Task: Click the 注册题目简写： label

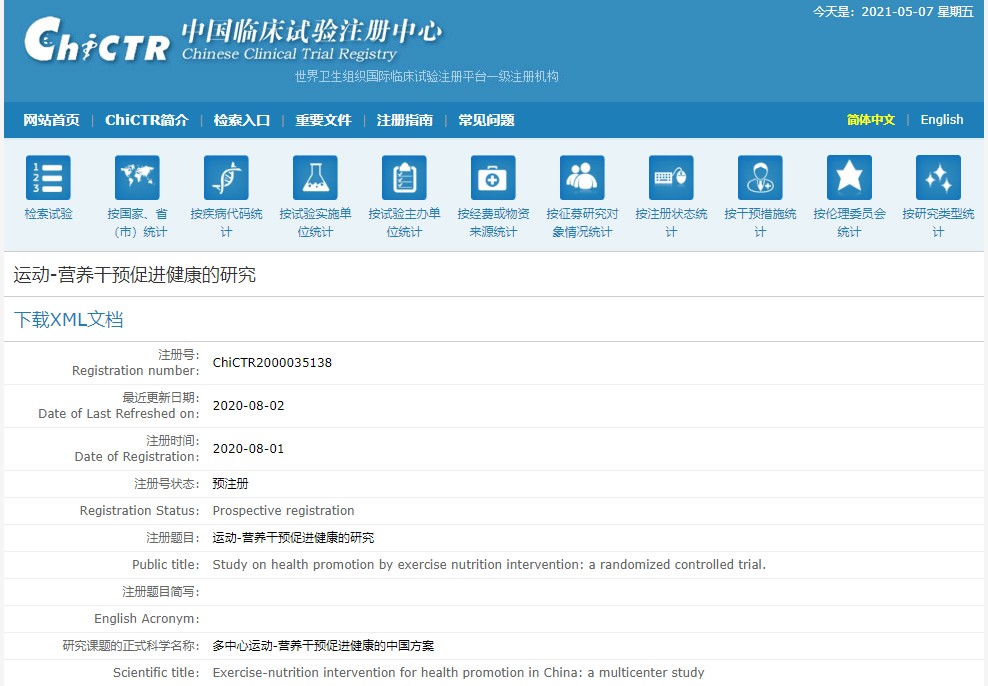Action: click(x=161, y=592)
